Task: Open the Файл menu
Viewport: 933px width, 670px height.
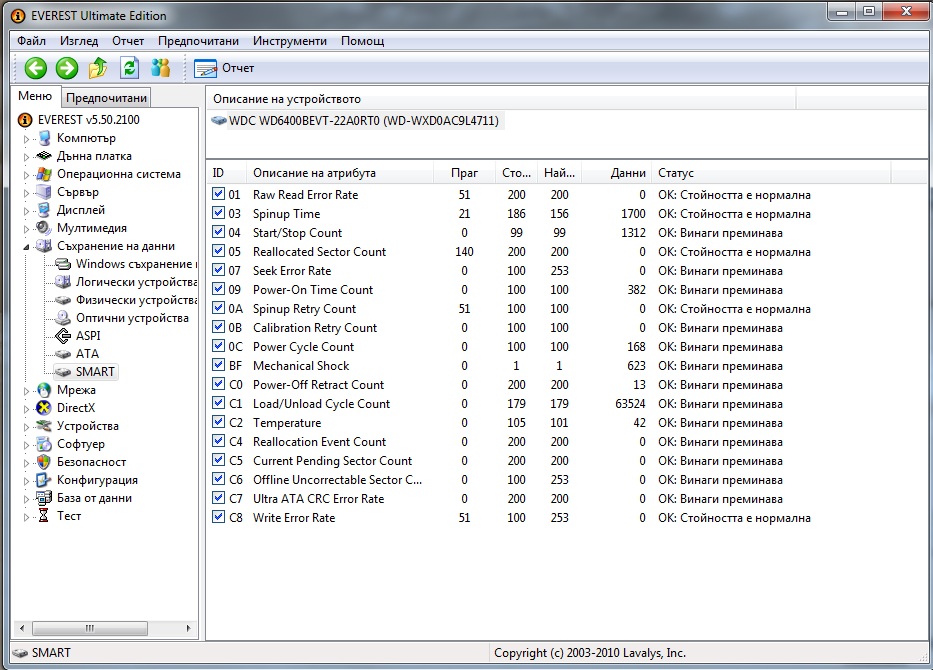Action: pyautogui.click(x=32, y=41)
